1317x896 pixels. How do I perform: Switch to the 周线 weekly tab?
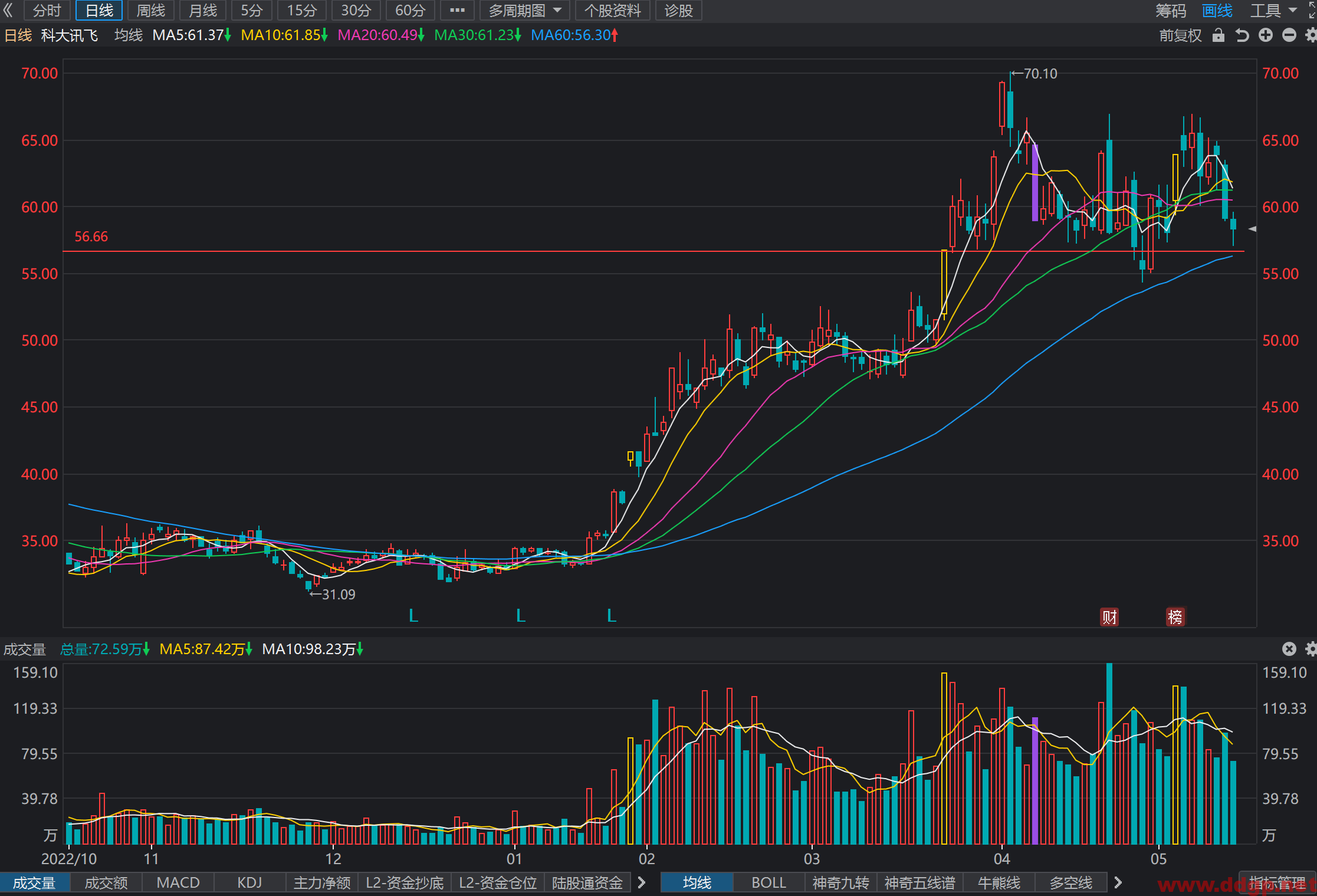click(x=151, y=11)
